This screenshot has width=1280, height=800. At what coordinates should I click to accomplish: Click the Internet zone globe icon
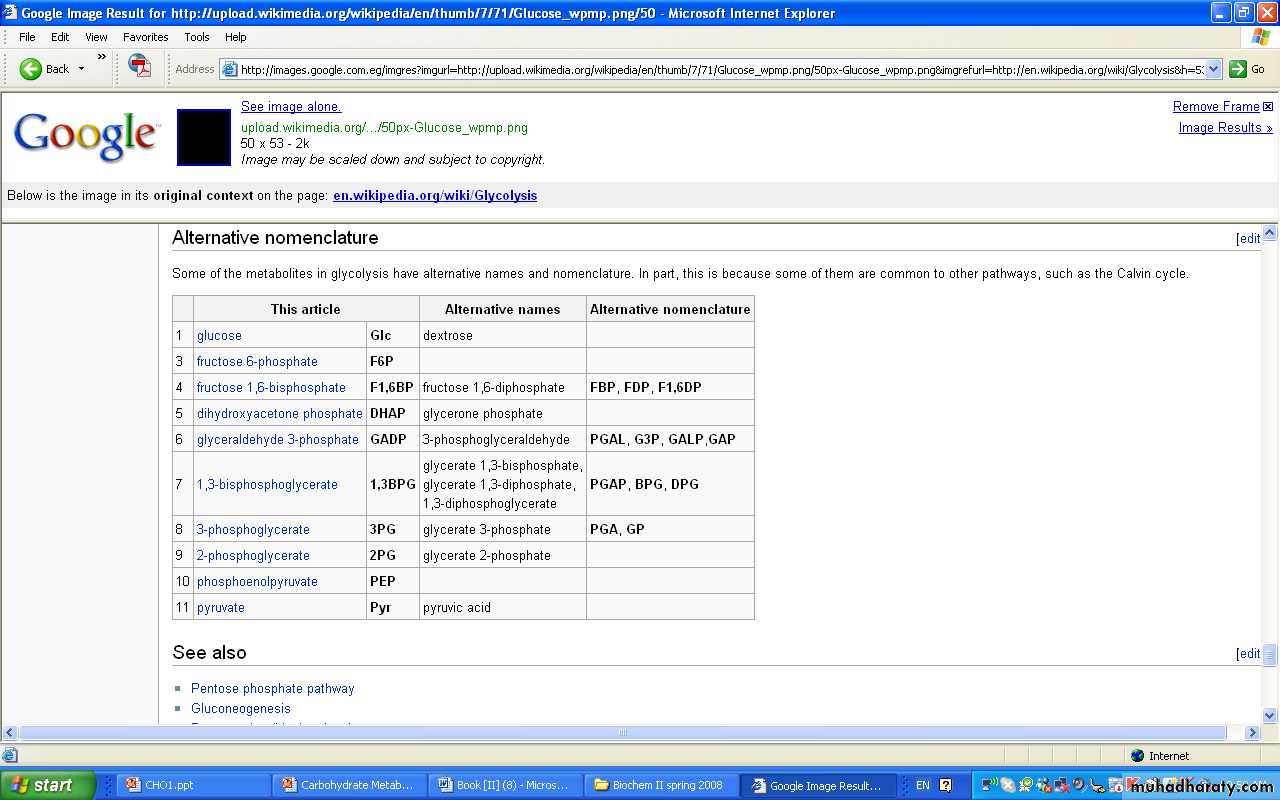(x=1137, y=756)
